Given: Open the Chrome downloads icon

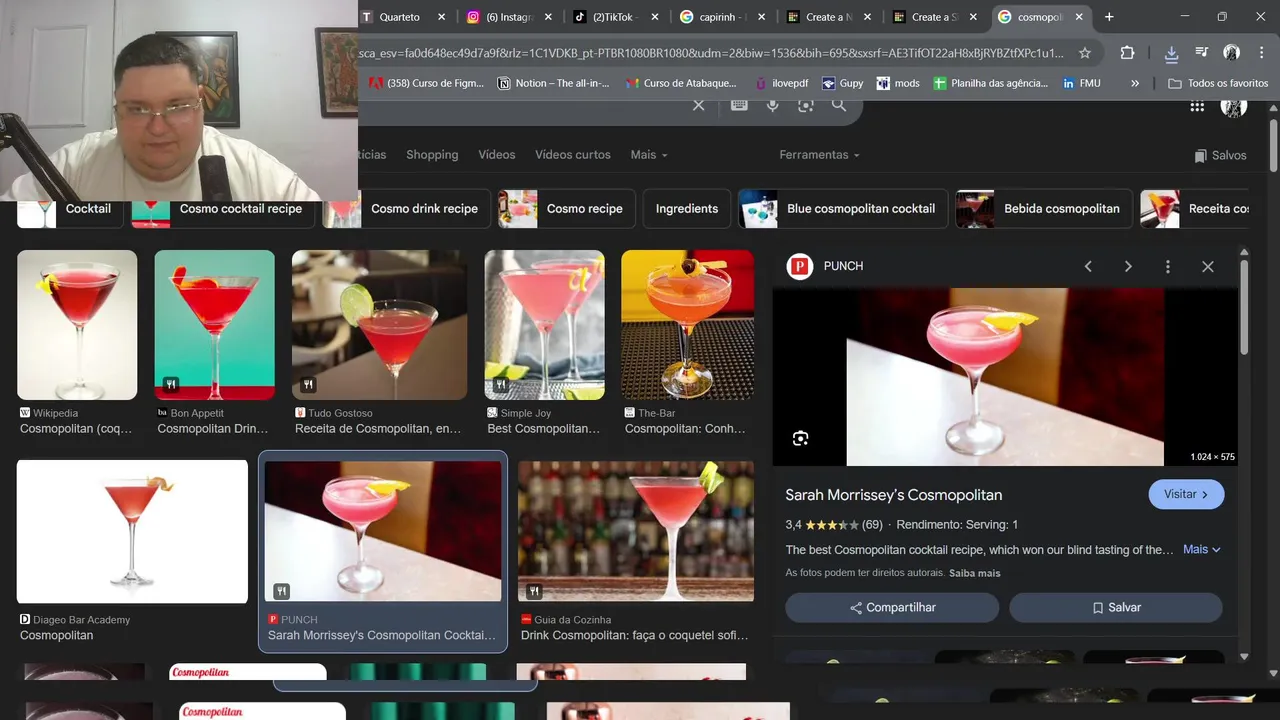Looking at the screenshot, I should pos(1171,53).
